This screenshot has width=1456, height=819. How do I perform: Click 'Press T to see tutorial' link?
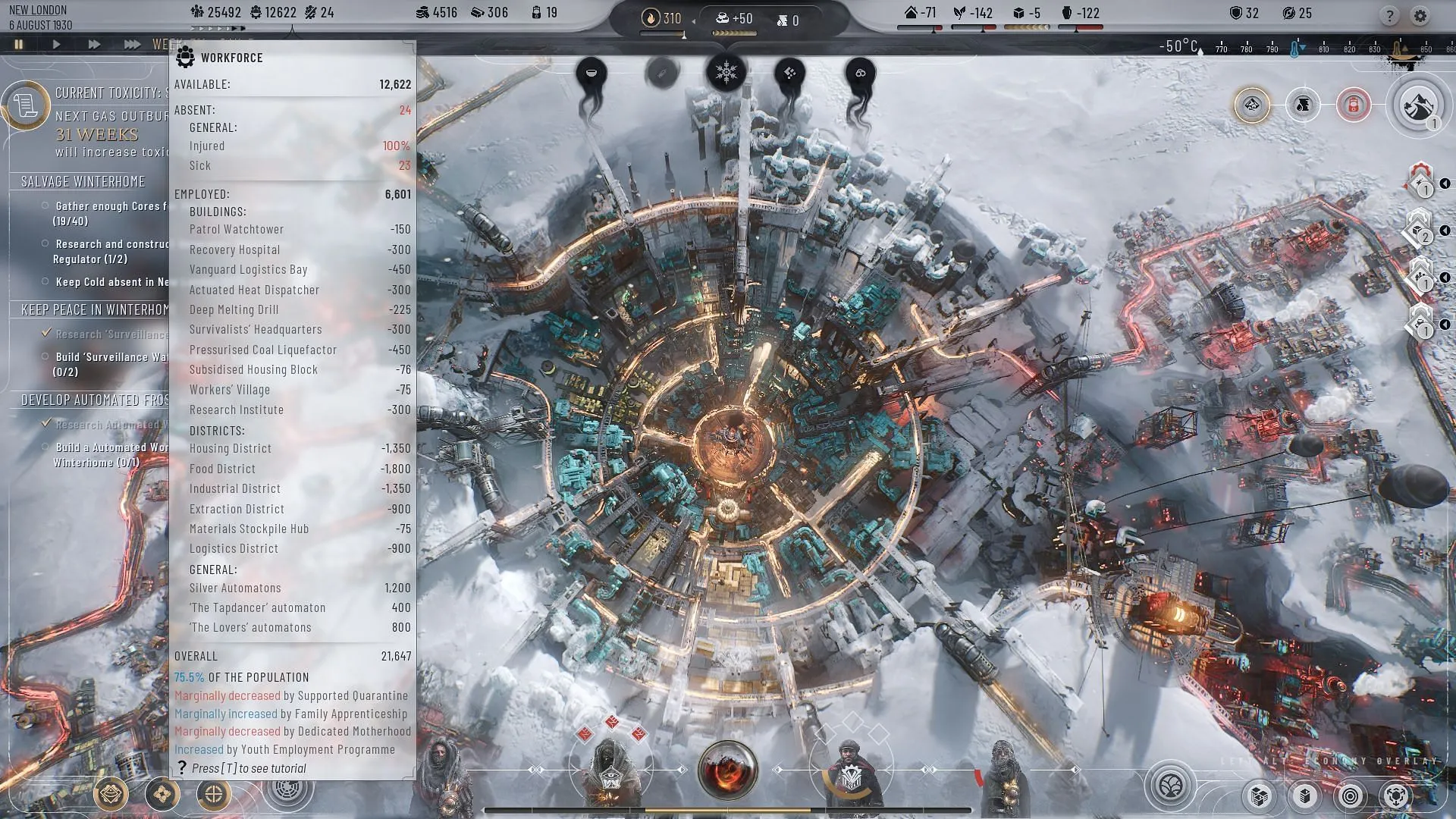[x=248, y=768]
